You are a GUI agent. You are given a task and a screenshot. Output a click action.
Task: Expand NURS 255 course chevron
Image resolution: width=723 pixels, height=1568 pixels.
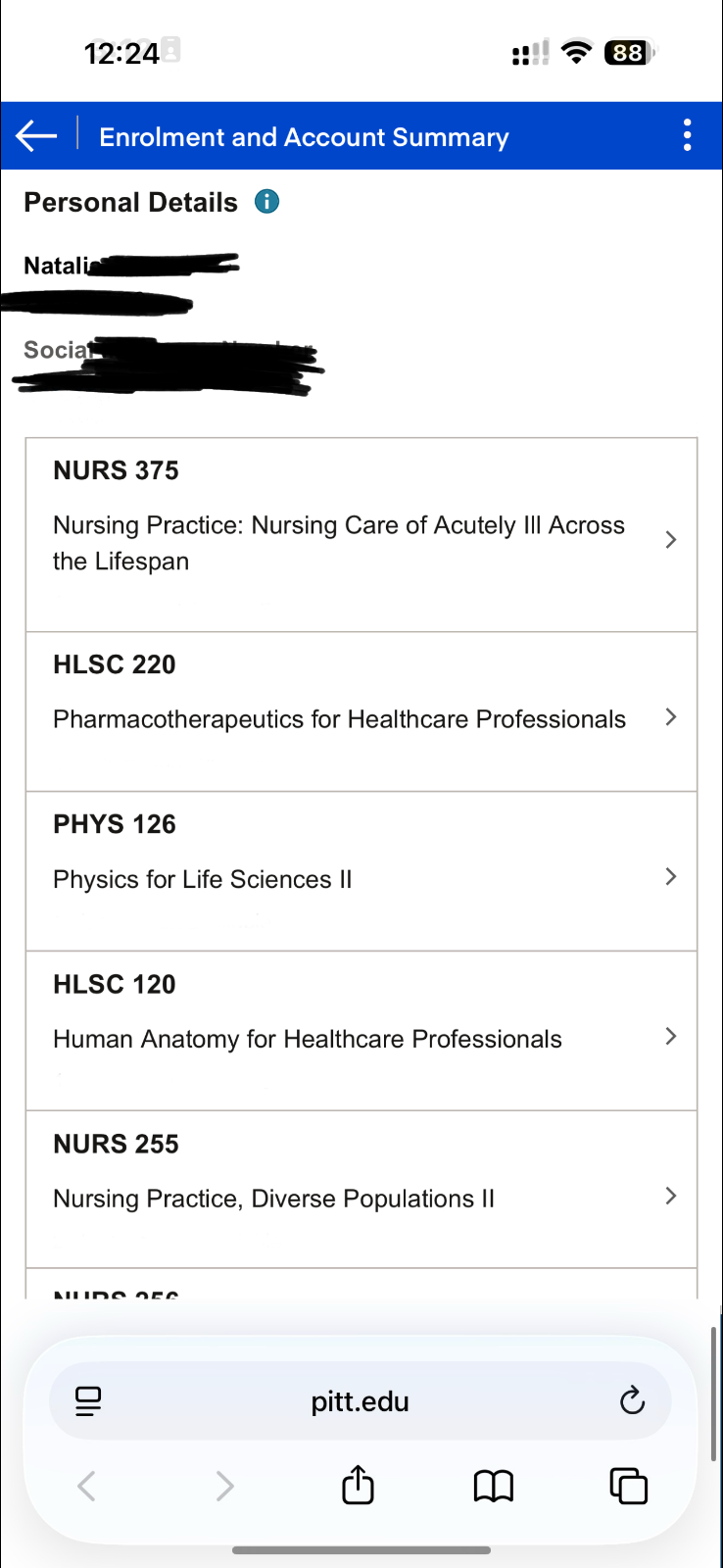[671, 1196]
